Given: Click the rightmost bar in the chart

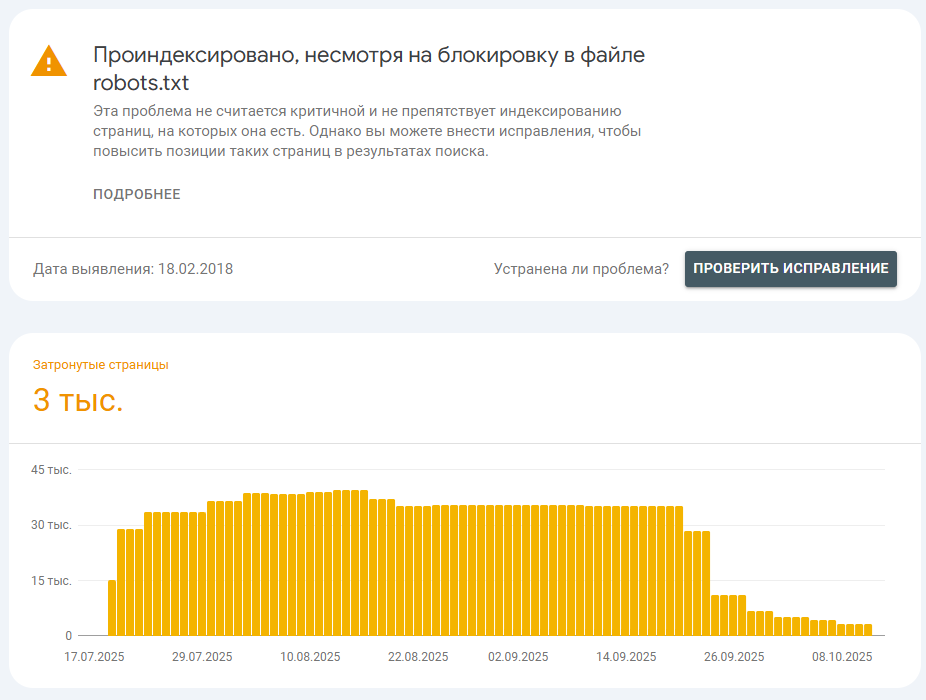Looking at the screenshot, I should (x=868, y=629).
